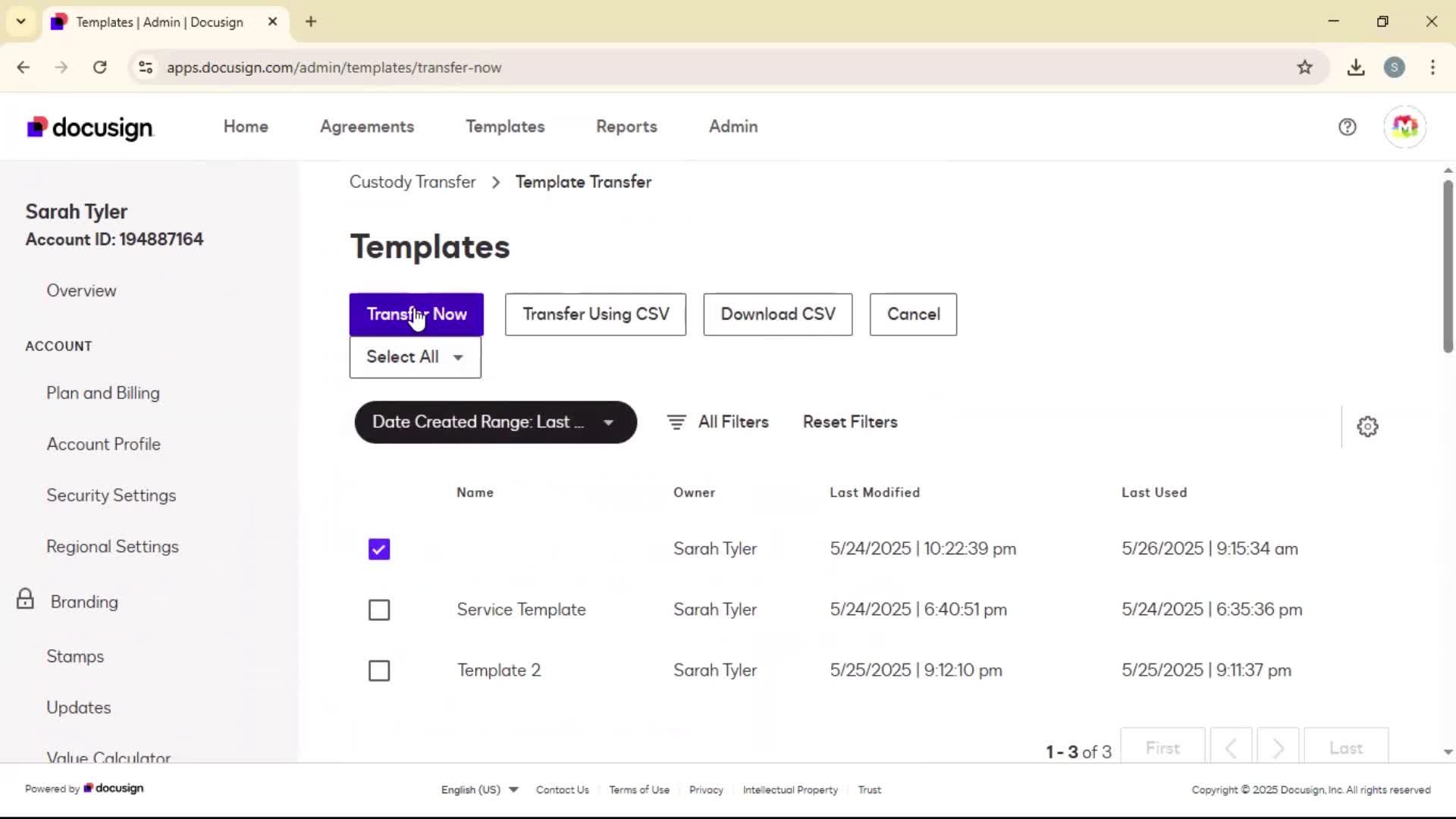Screen dimensions: 1456x819
Task: Open the user profile avatar menu
Action: 1404,127
